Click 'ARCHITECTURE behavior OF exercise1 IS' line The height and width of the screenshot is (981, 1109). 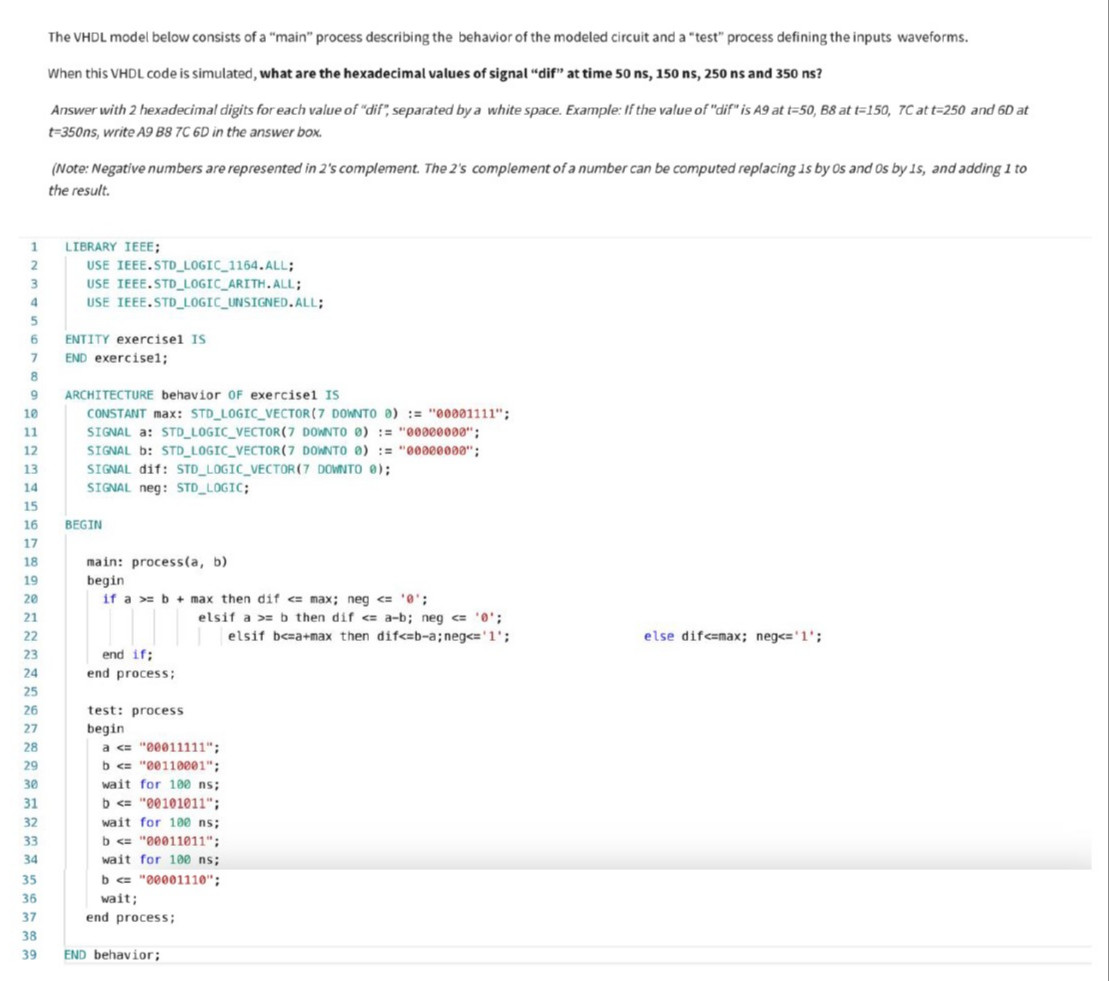(202, 395)
